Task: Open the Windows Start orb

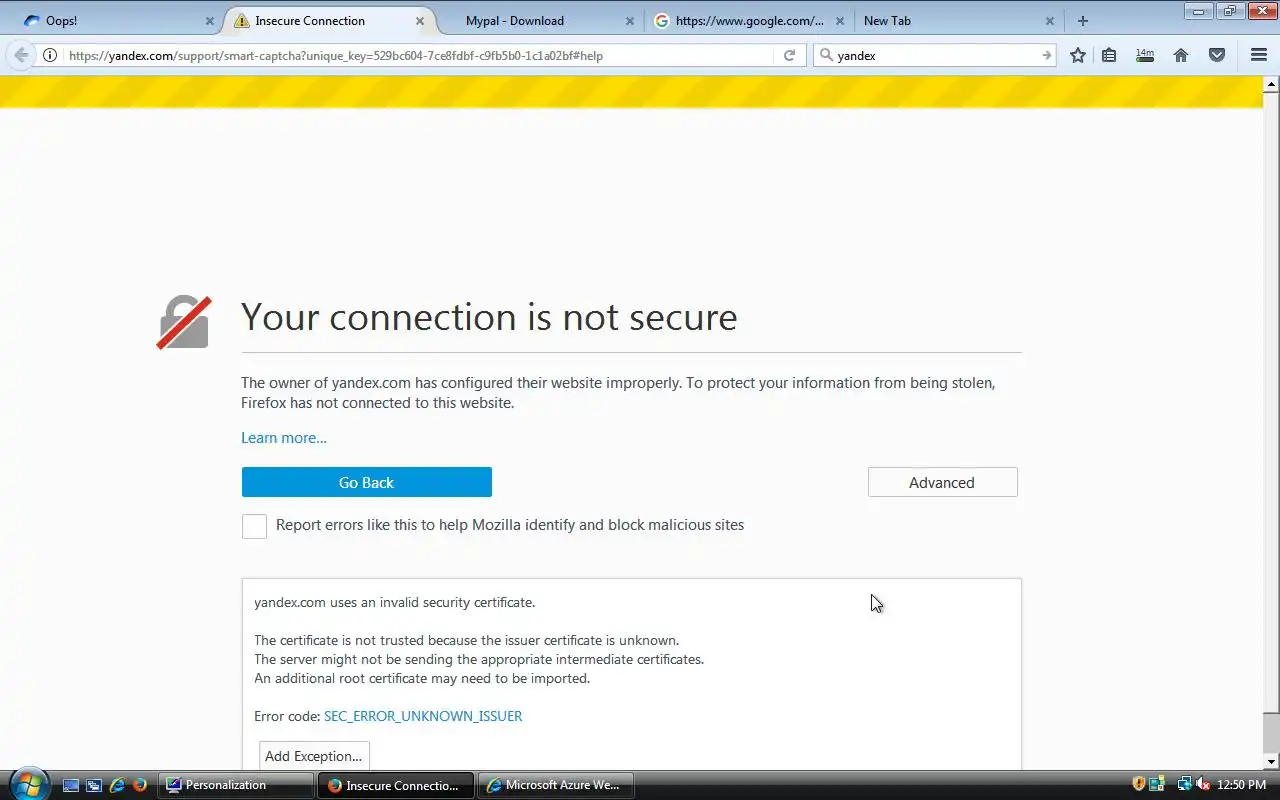Action: click(28, 785)
